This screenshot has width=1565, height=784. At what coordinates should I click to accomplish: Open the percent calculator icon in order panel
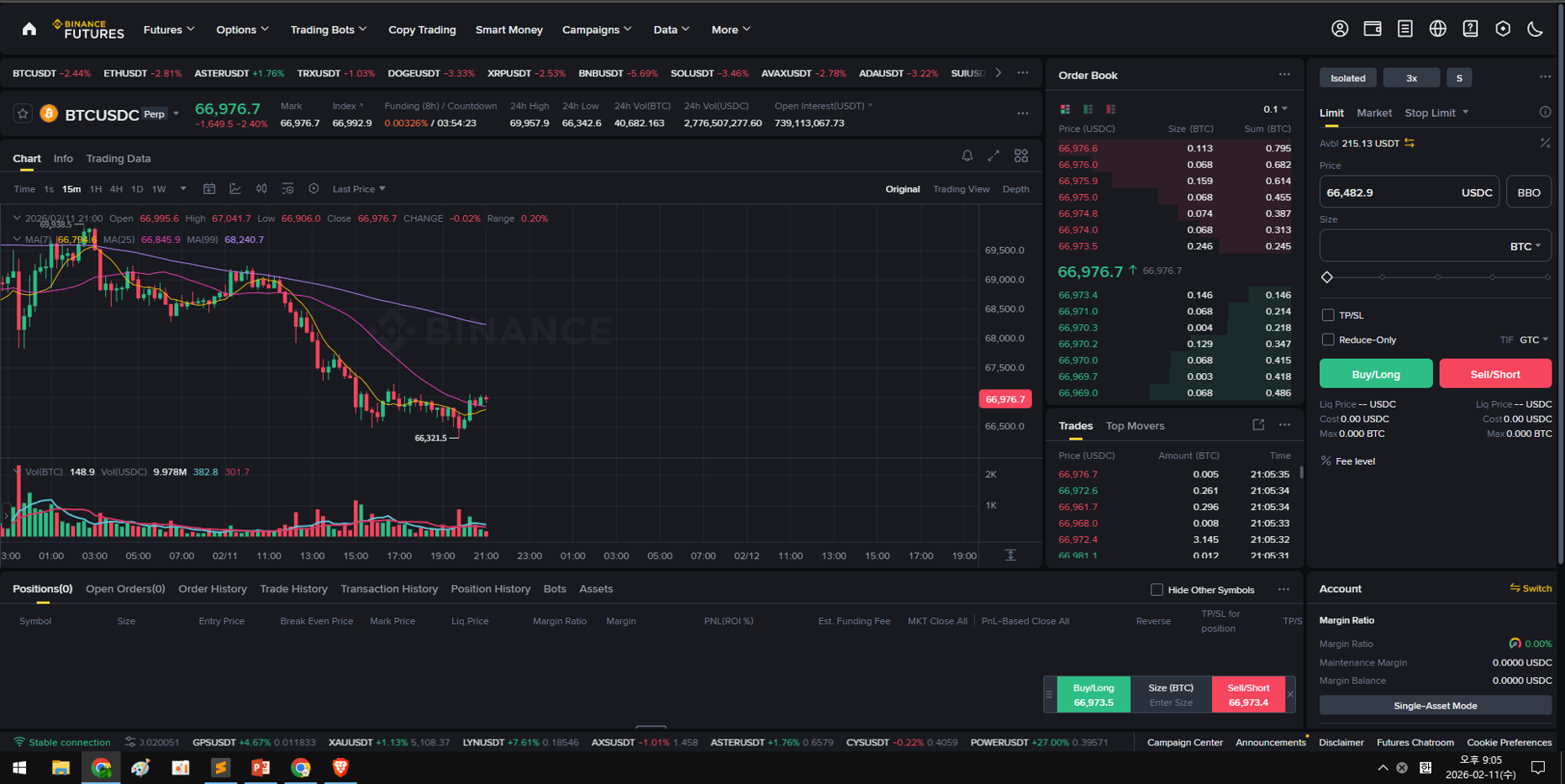tap(1545, 144)
